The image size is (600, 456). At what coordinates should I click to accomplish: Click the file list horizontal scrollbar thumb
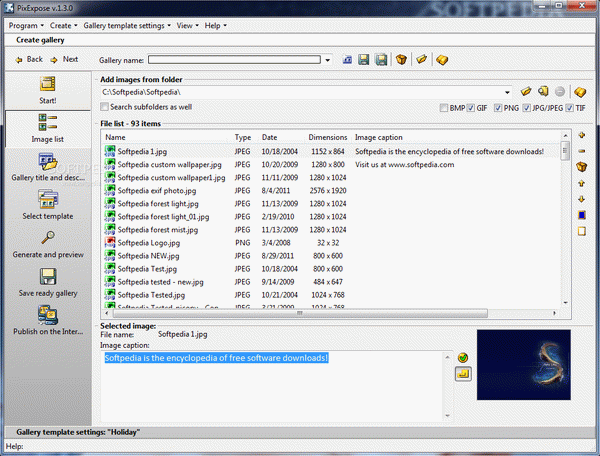coord(300,313)
